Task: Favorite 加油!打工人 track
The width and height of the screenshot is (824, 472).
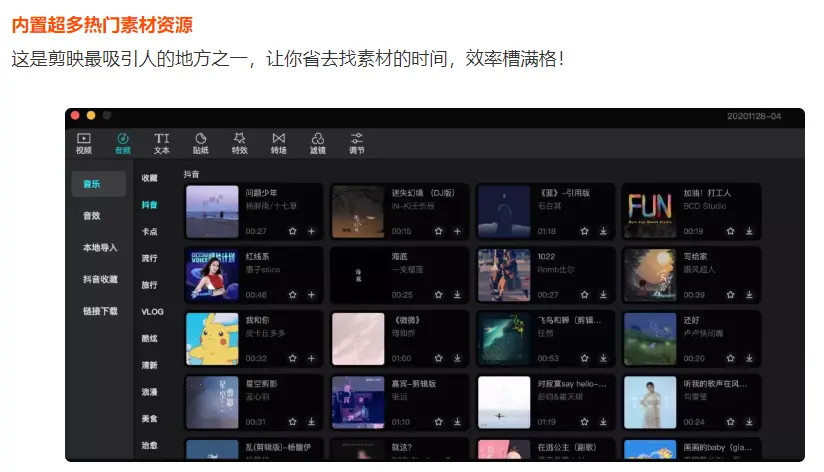Action: pyautogui.click(x=730, y=231)
